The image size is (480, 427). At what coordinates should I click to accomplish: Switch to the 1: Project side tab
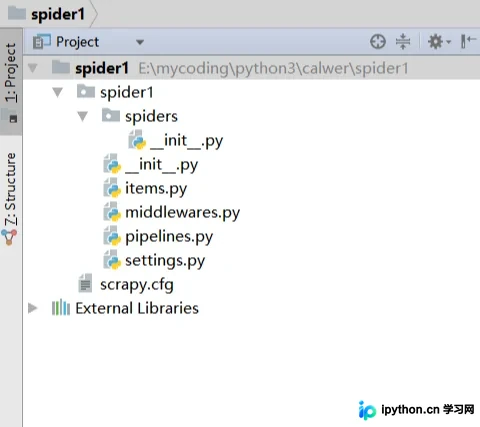click(x=11, y=82)
